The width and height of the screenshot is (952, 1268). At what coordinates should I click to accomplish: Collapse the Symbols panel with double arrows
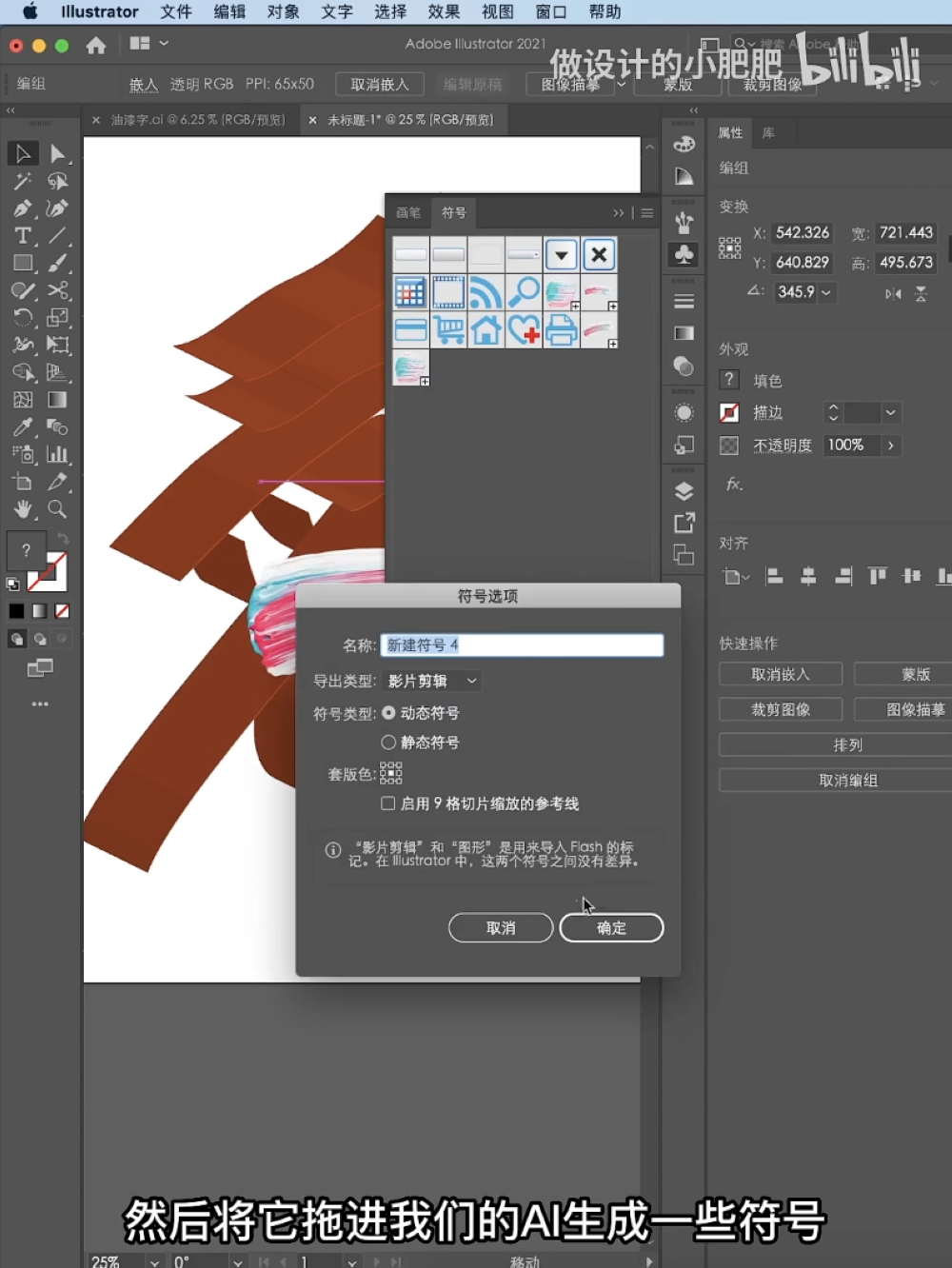tap(619, 213)
